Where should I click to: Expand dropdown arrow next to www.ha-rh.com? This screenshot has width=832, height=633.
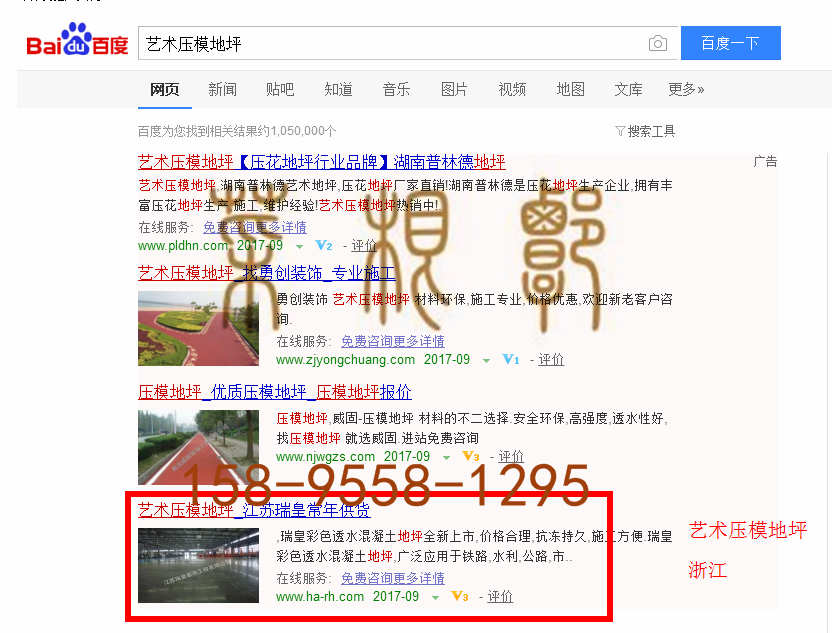pos(435,597)
